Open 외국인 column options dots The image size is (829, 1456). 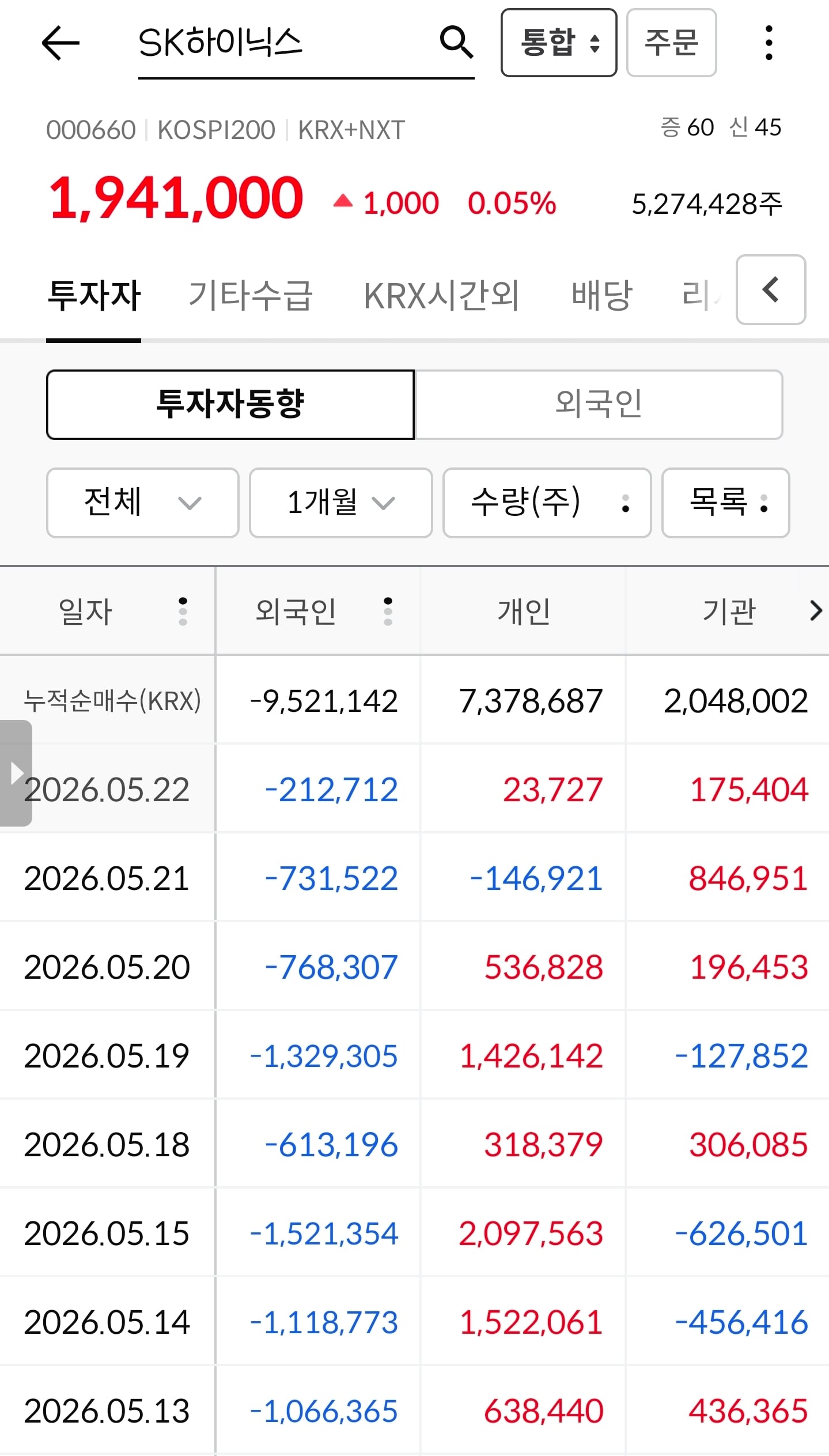(388, 611)
